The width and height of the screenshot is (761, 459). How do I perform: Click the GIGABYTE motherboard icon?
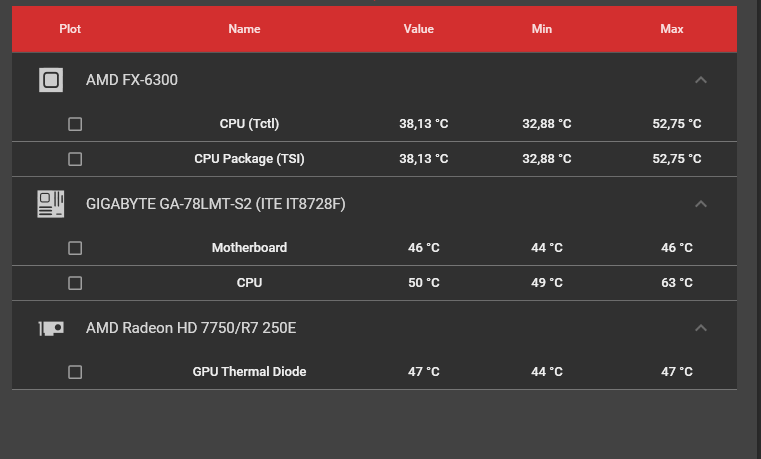(51, 204)
